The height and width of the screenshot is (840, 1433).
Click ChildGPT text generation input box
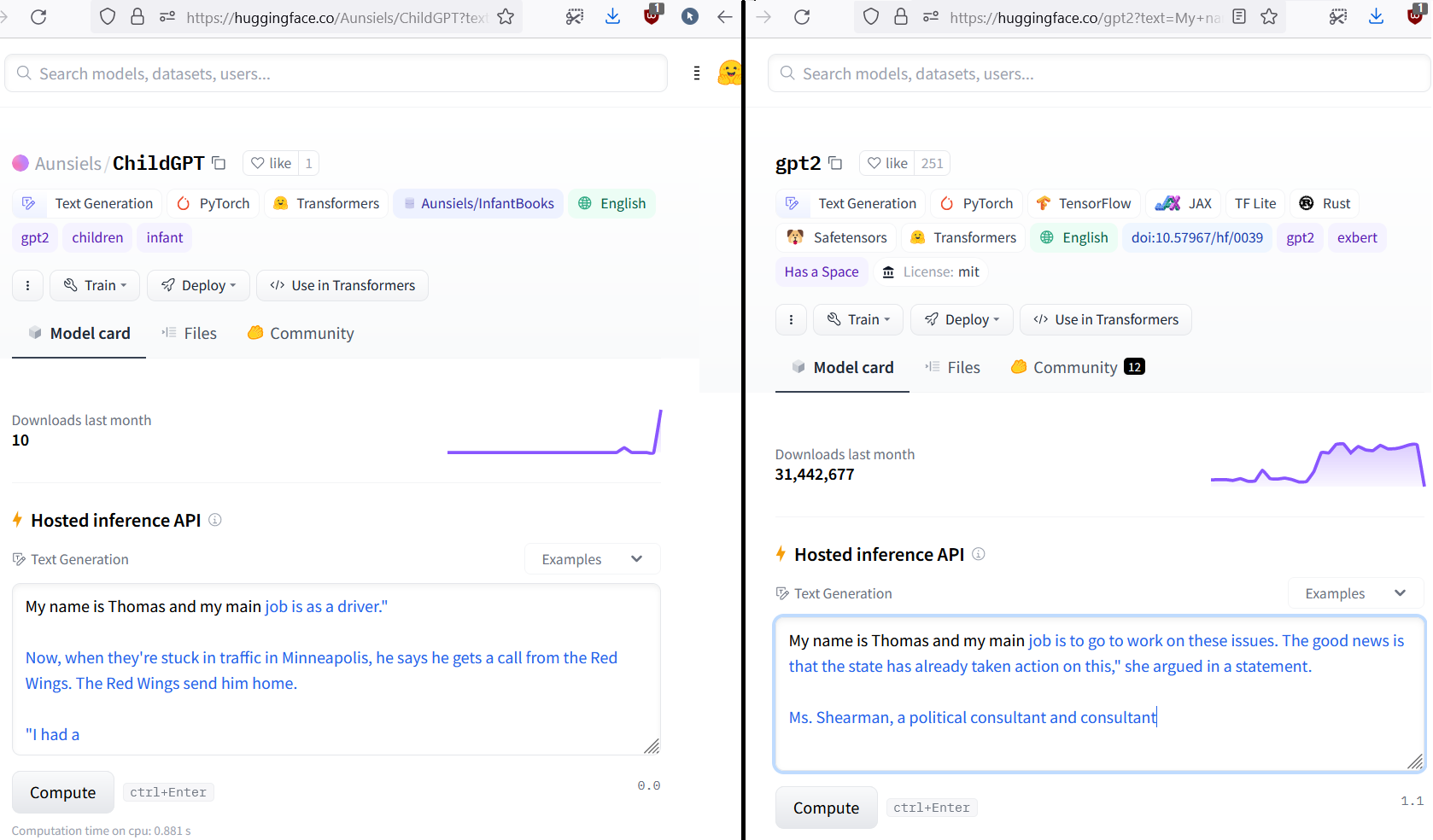coord(336,669)
